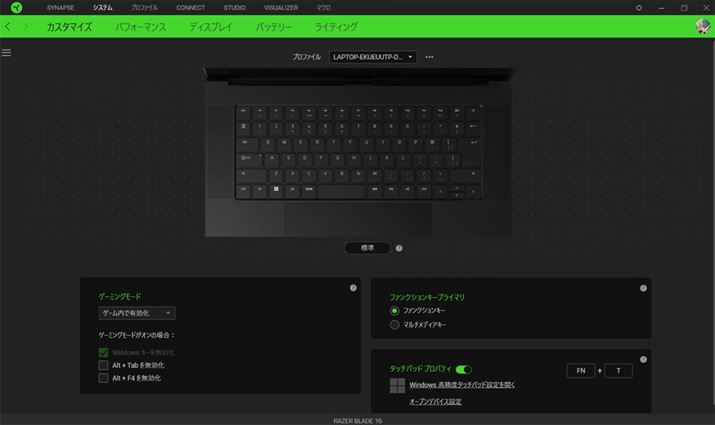The image size is (715, 425).
Task: Open the settings gear in title bar
Action: point(639,8)
